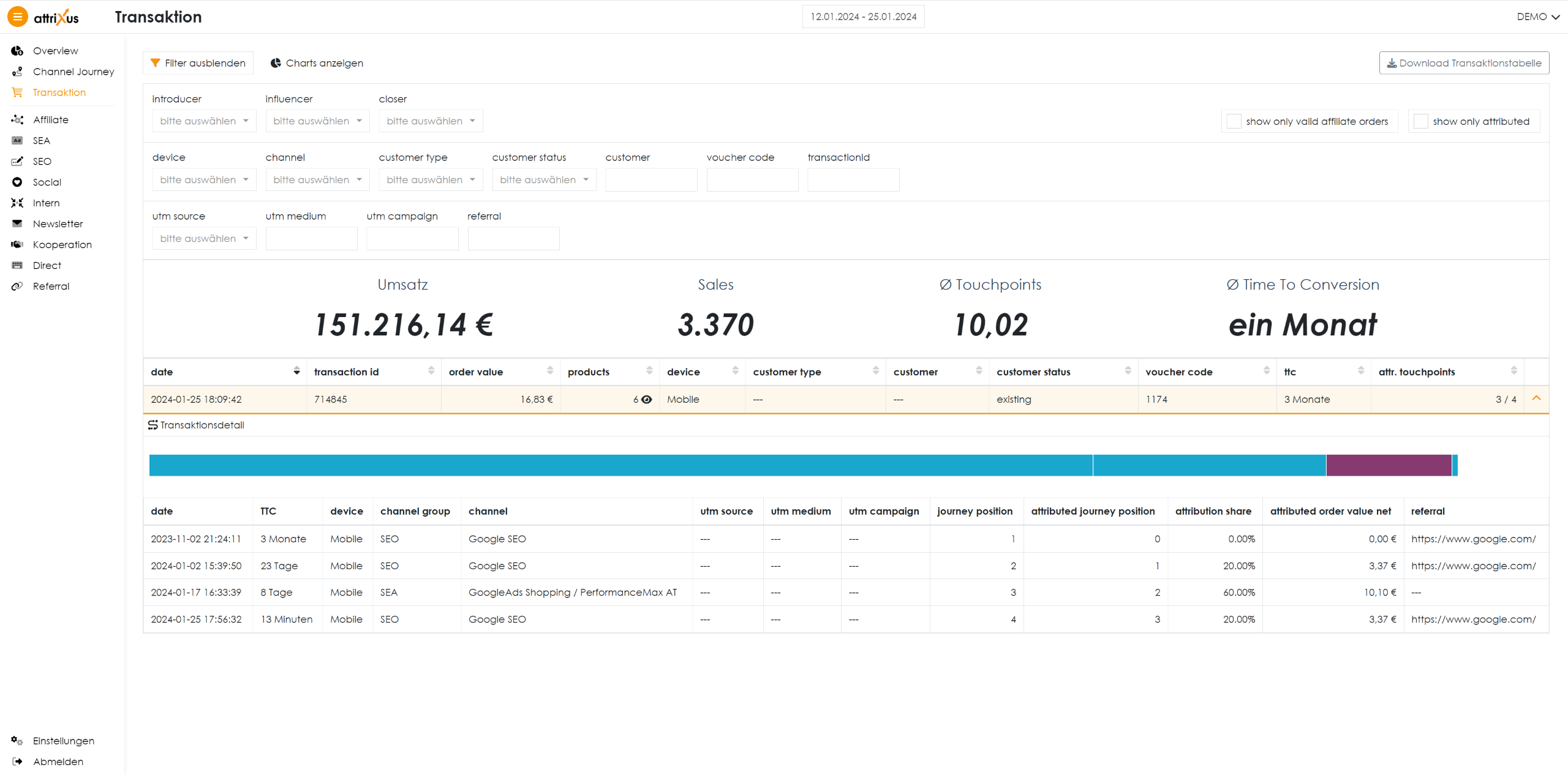Click the purple segment of attribution bar
The image size is (1568, 778).
tap(1389, 466)
